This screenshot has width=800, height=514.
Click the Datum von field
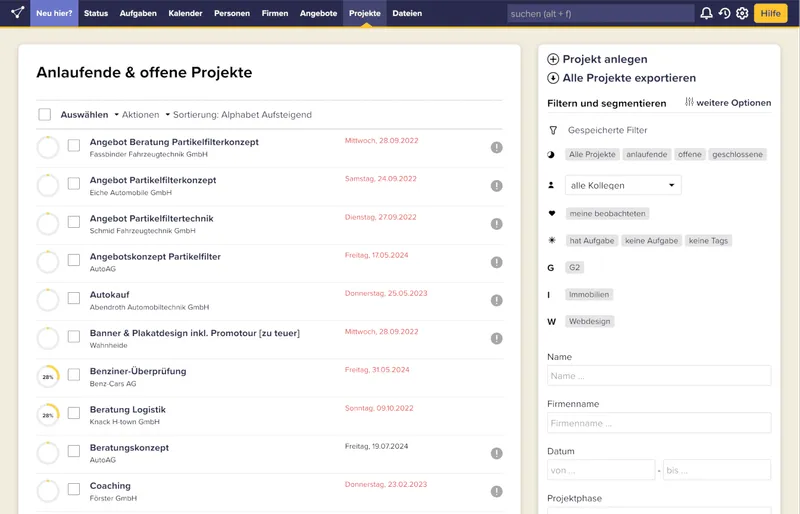(601, 470)
